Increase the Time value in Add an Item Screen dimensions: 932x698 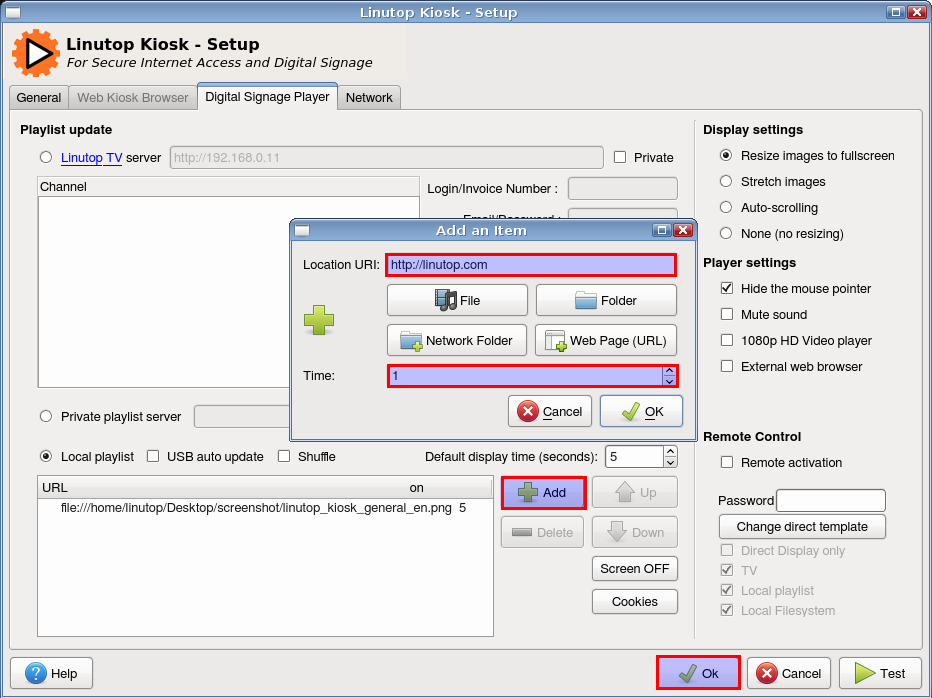(669, 371)
